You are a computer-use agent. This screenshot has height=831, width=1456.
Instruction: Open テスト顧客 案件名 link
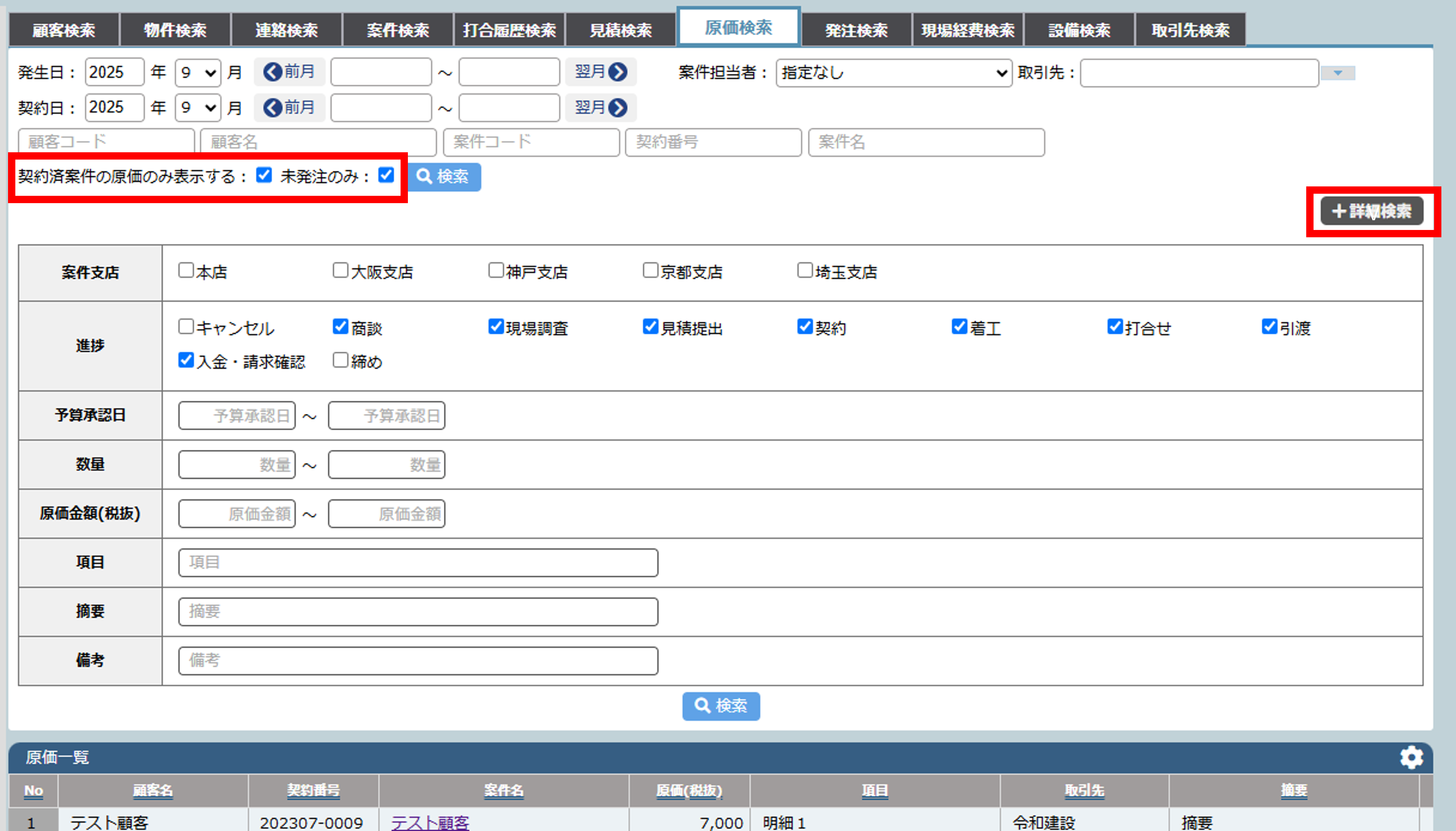[429, 822]
